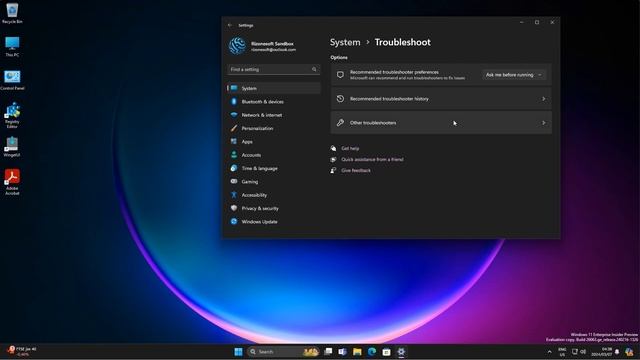Click the Rizonesoft Sandbox account name
Image resolution: width=640 pixels, height=360 pixels.
coord(272,44)
